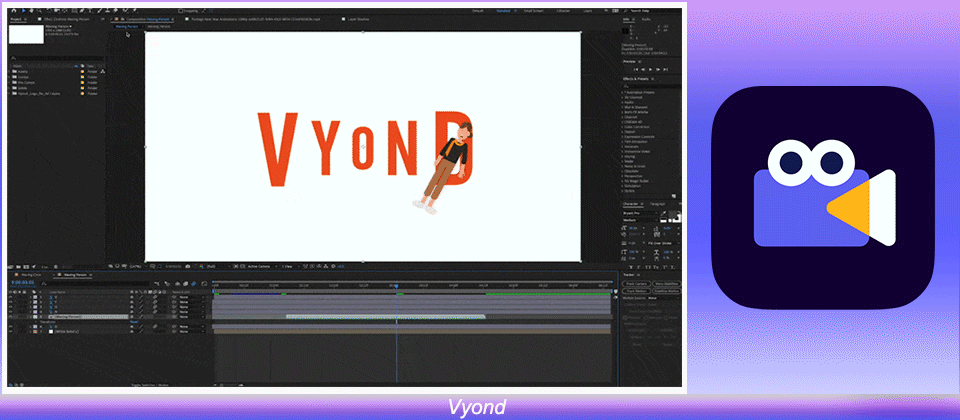Click the composition mini-flowchart icon

pyautogui.click(x=158, y=283)
